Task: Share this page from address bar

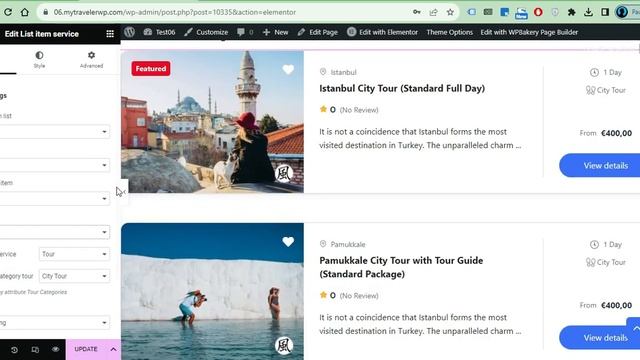Action: pos(433,12)
